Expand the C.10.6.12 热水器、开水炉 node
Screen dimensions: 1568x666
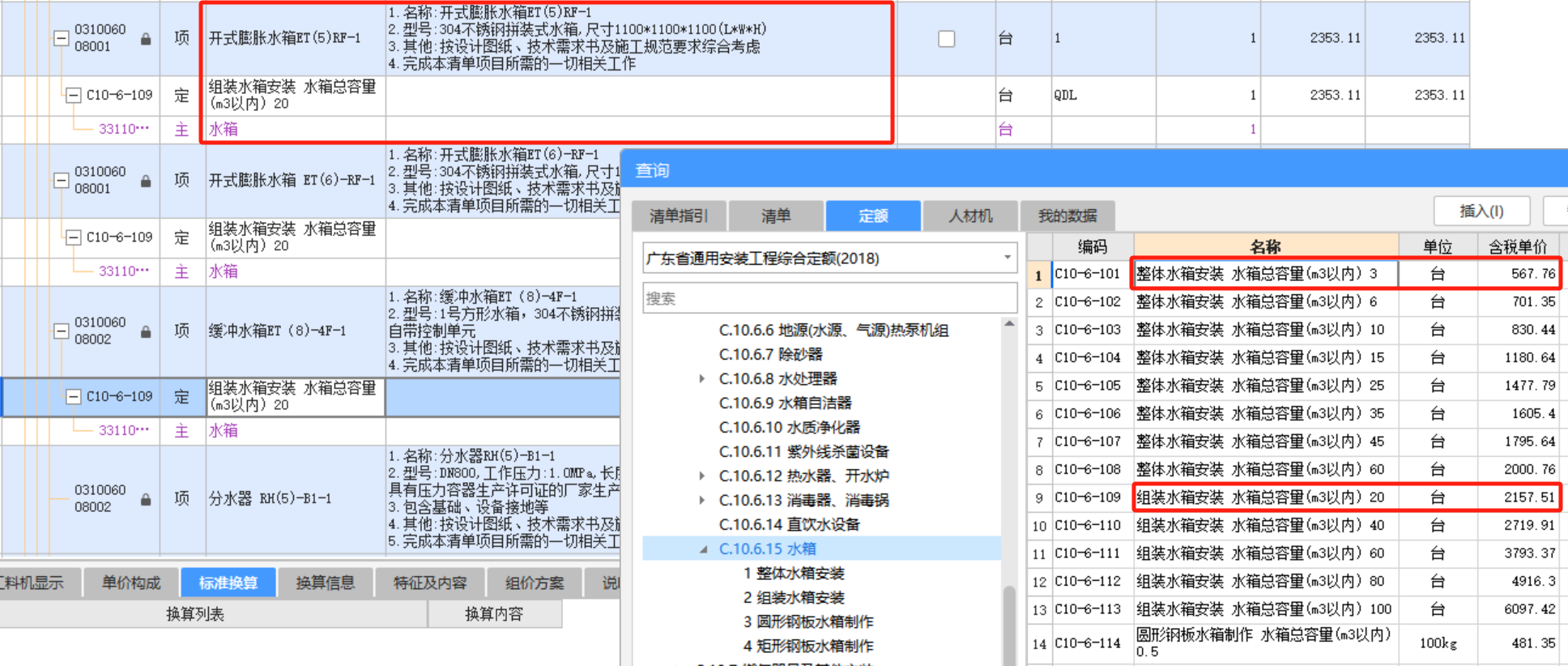[702, 476]
